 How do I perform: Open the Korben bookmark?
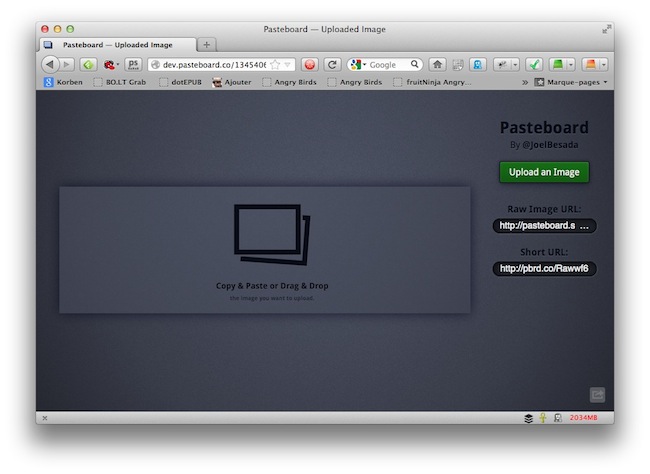tap(63, 82)
